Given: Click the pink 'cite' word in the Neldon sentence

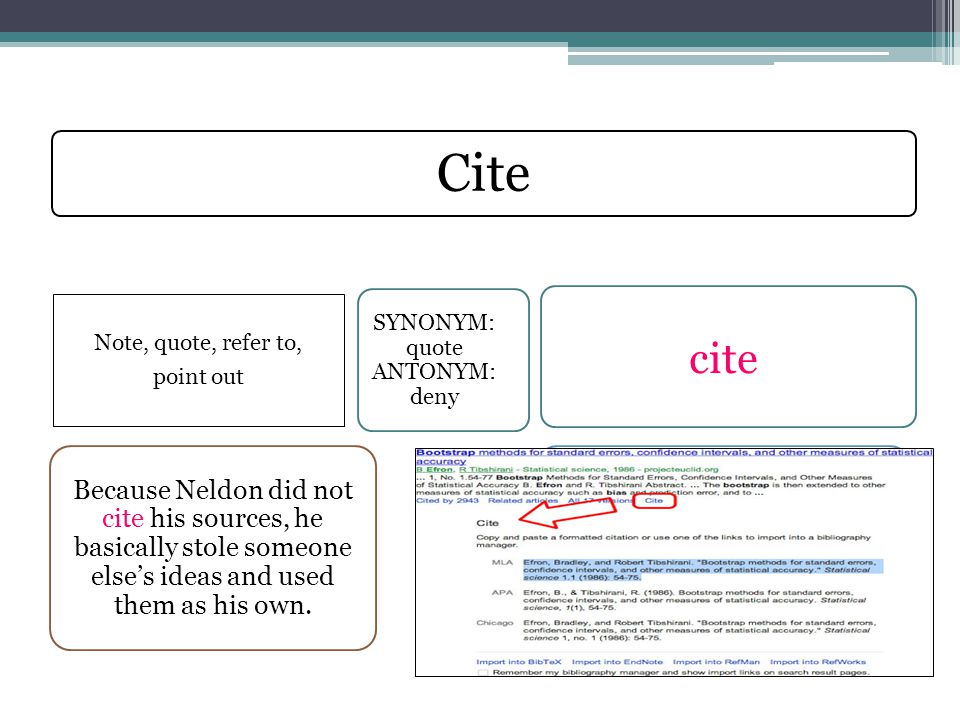Looking at the screenshot, I should pos(122,518).
